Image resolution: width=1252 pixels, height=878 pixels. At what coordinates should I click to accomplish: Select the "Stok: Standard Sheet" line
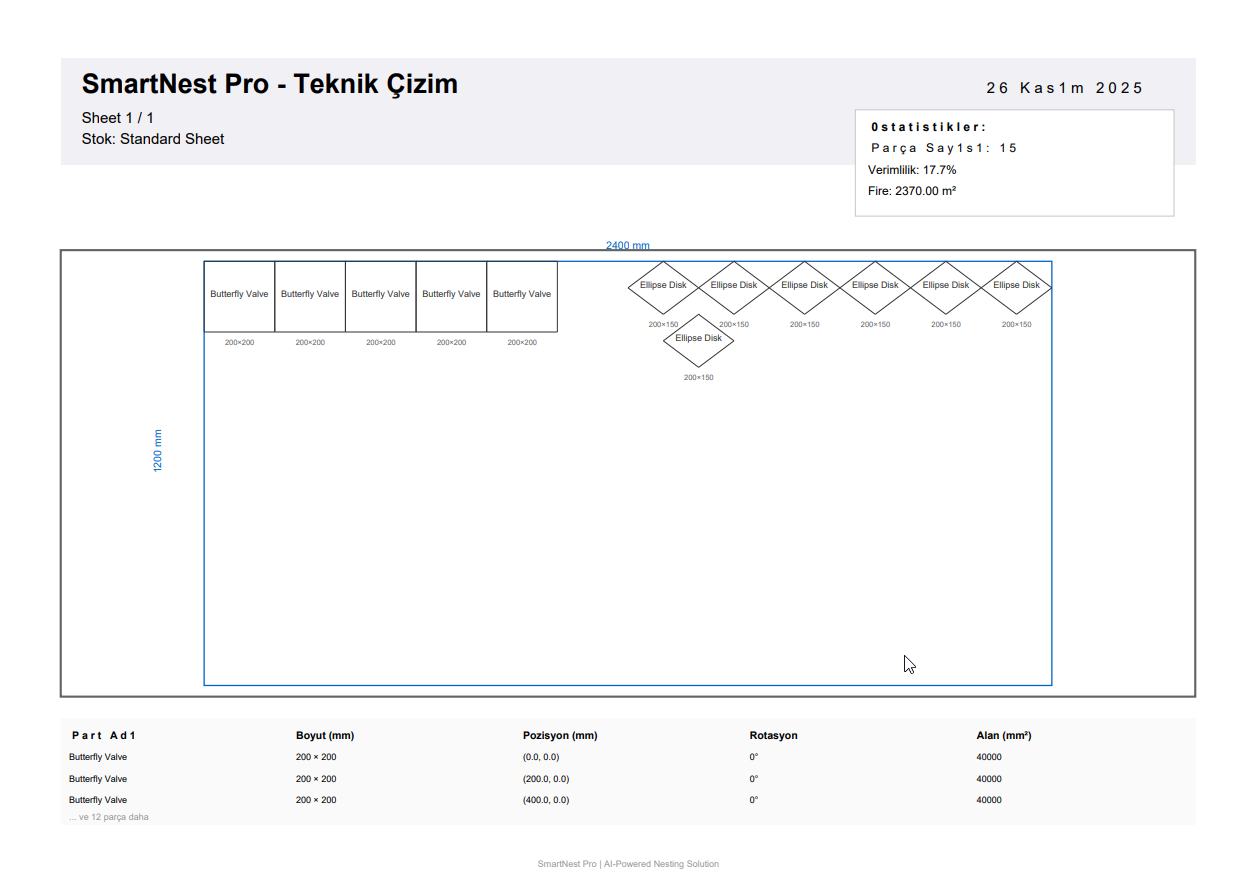coord(153,139)
